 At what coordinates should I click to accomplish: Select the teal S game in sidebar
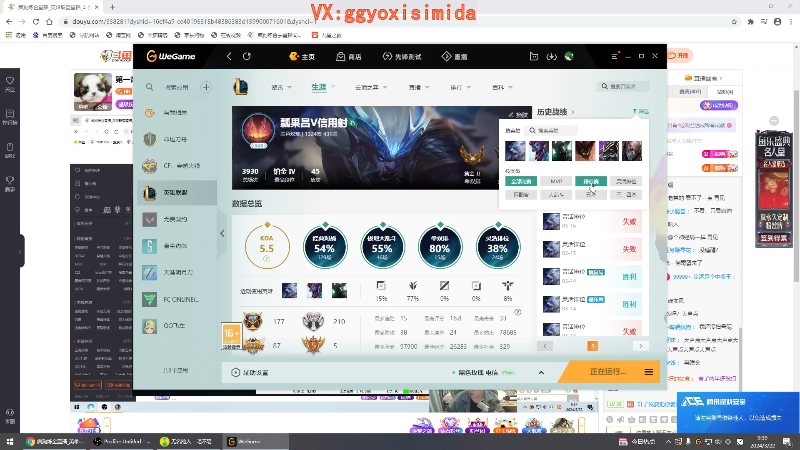pos(177,246)
